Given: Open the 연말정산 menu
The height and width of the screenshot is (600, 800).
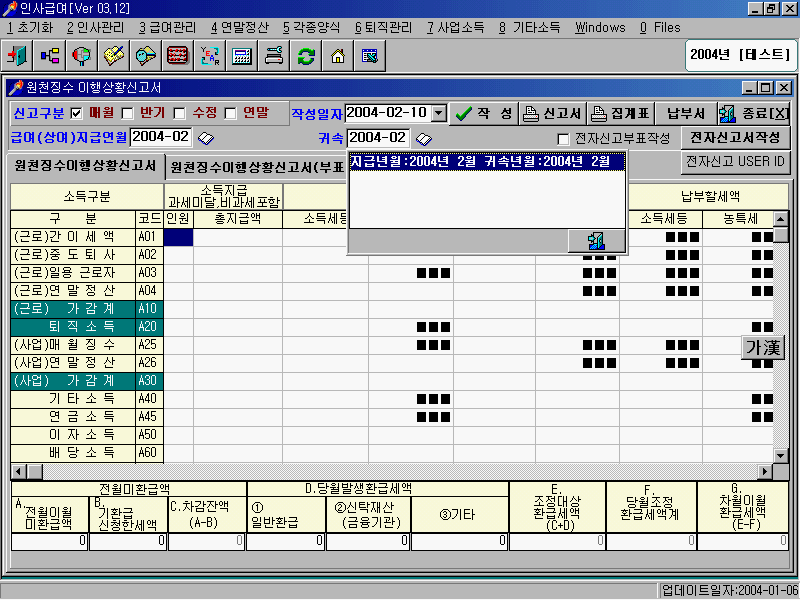Looking at the screenshot, I should pos(239,27).
